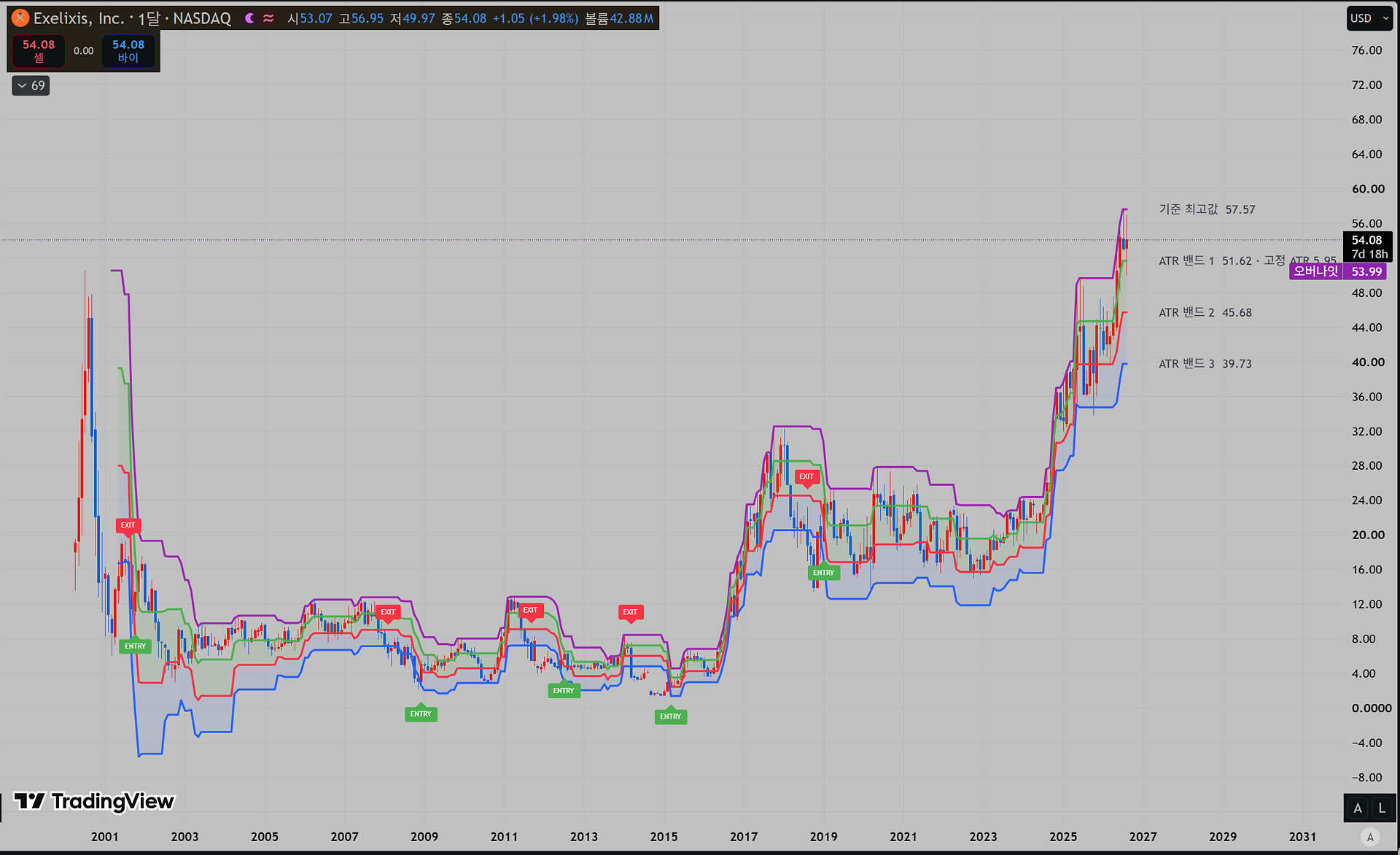Select the EXIT marker near 2018
This screenshot has height=855, width=1400.
806,477
